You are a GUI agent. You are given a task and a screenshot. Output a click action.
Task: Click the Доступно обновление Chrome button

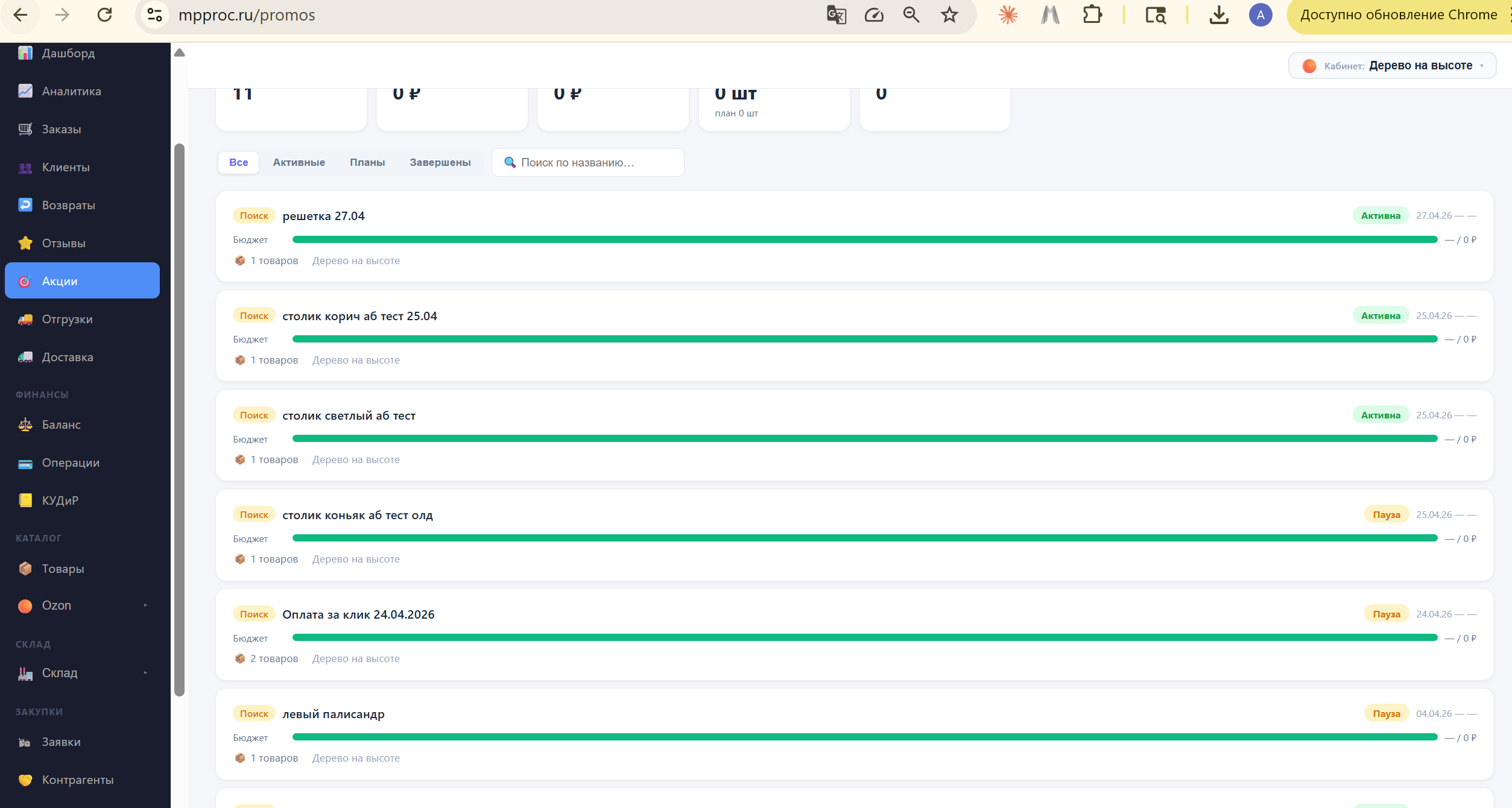[1399, 15]
